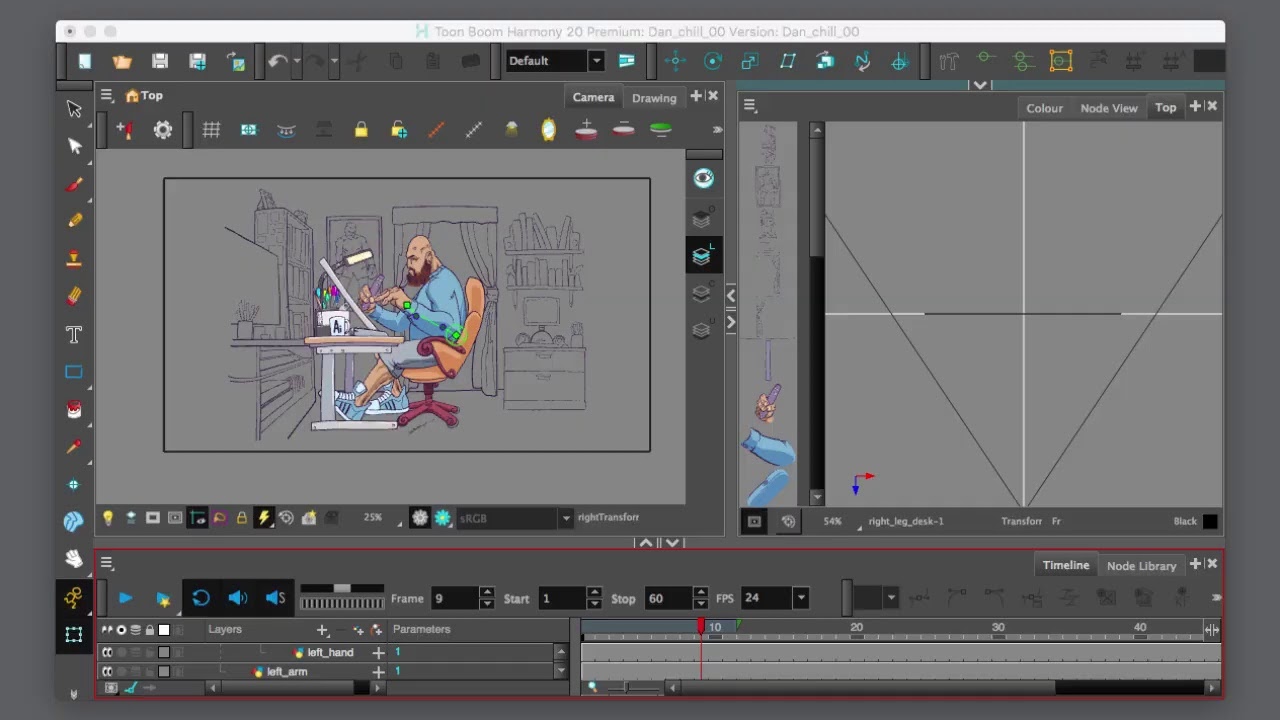Open the Node View tab

tap(1109, 108)
